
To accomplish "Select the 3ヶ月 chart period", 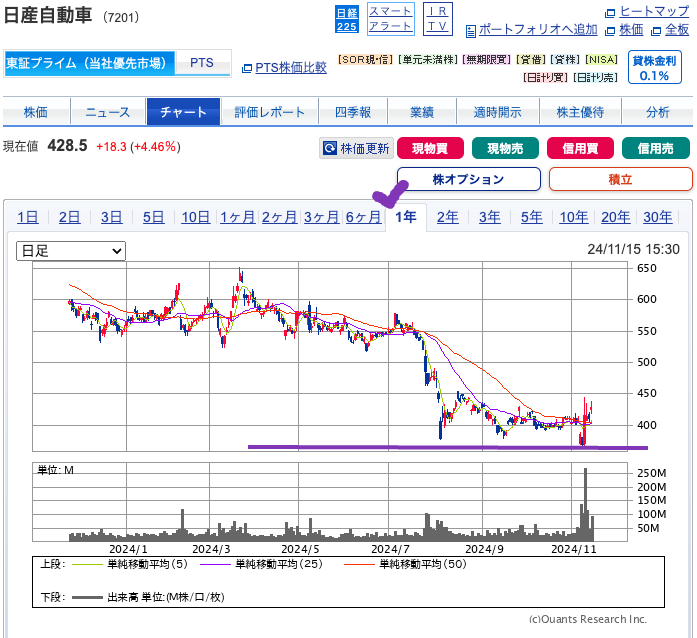I will click(321, 217).
